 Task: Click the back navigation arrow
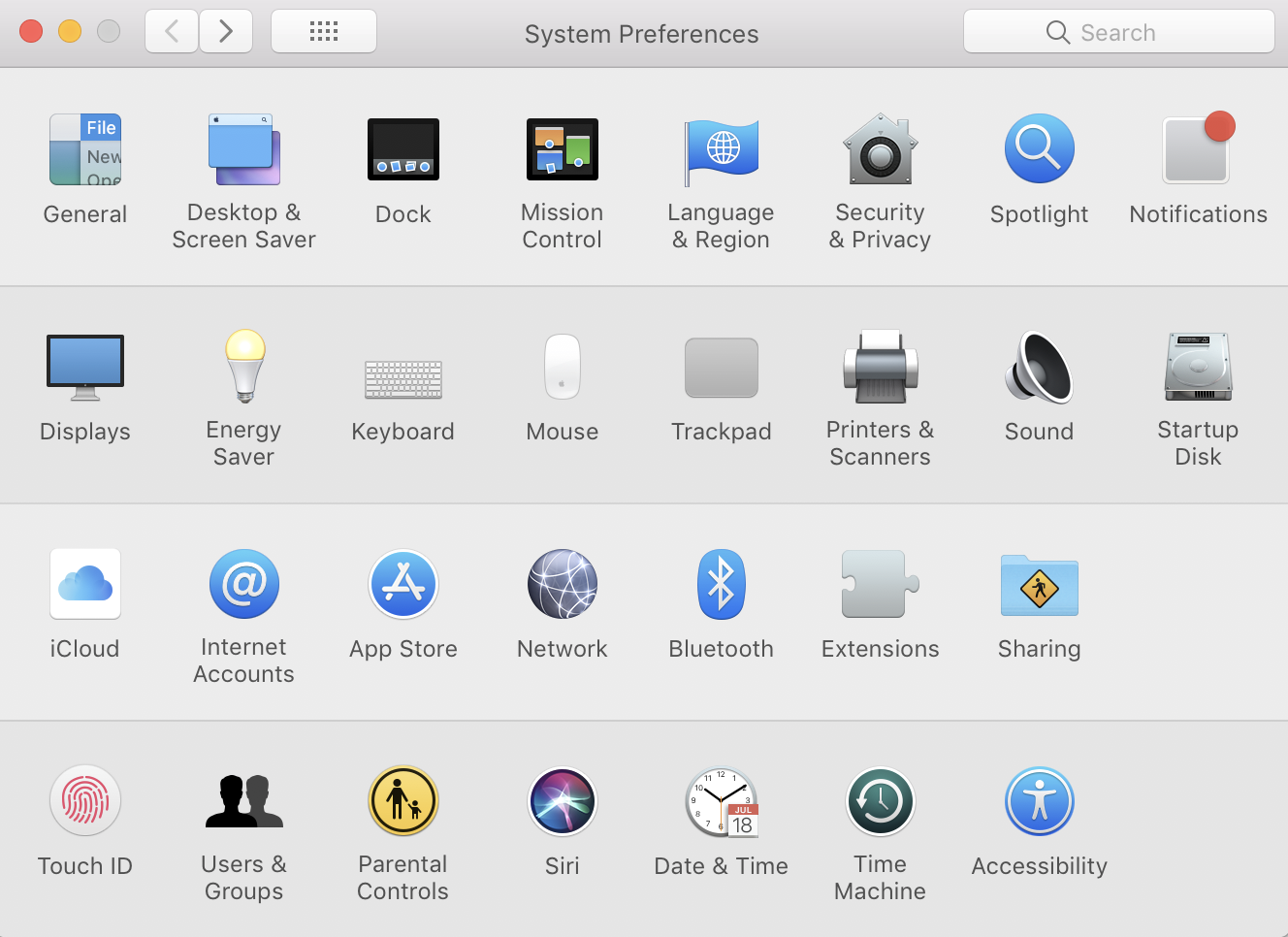[x=172, y=32]
